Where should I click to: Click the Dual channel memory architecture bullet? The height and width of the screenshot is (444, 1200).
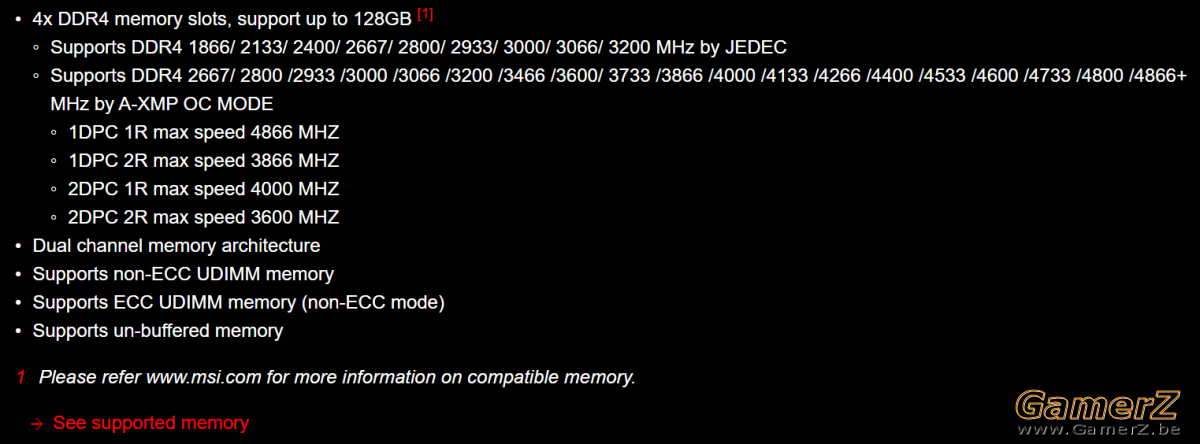click(x=176, y=245)
